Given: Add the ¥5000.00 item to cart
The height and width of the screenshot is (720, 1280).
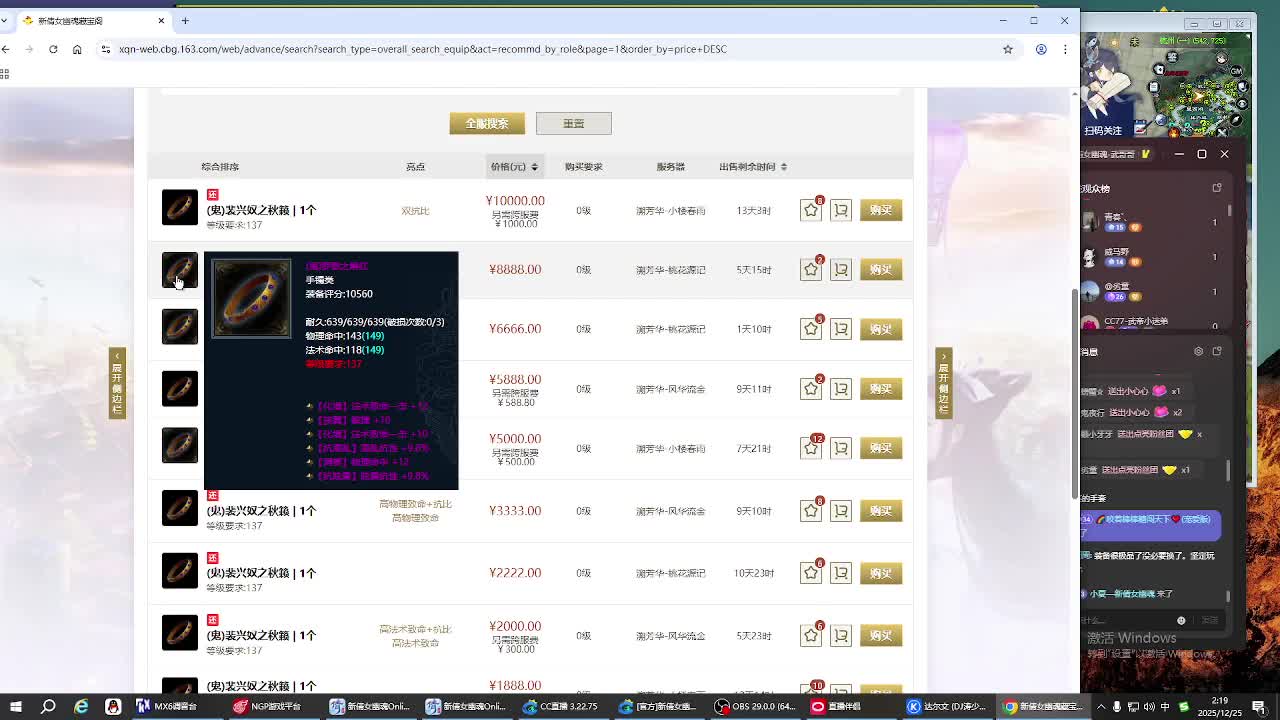Looking at the screenshot, I should click(x=841, y=448).
